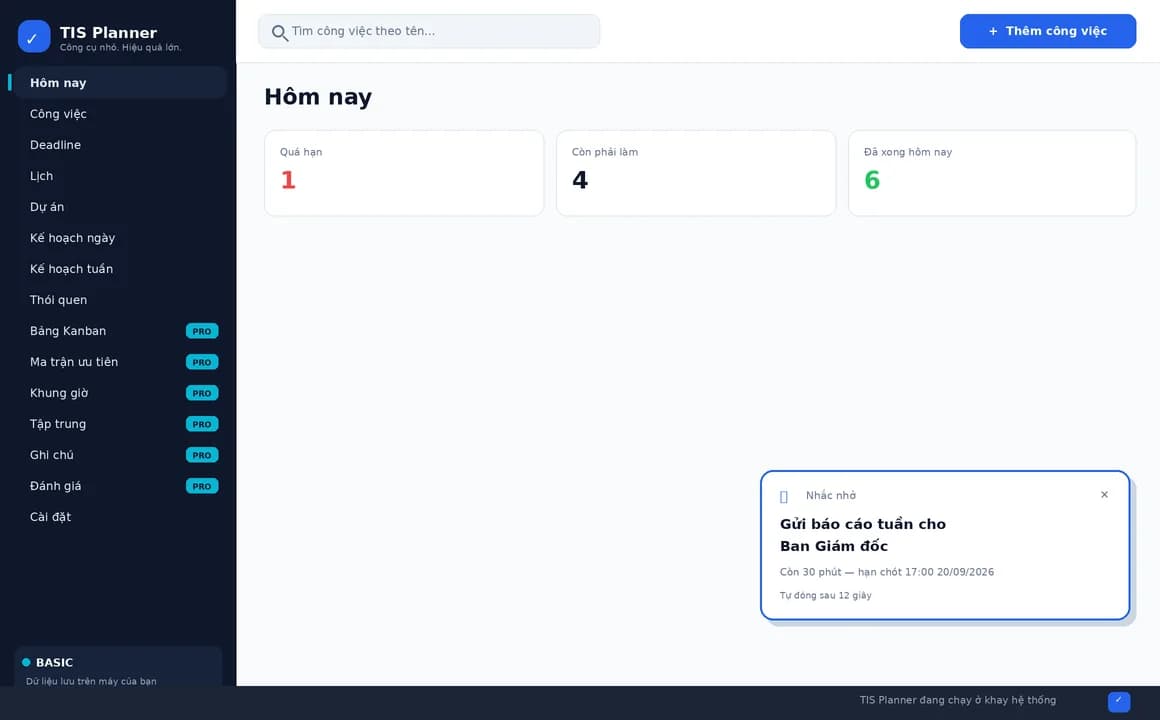This screenshot has width=1160, height=720.
Task: Open TIS Planner tray icon in taskbar
Action: [x=1119, y=702]
